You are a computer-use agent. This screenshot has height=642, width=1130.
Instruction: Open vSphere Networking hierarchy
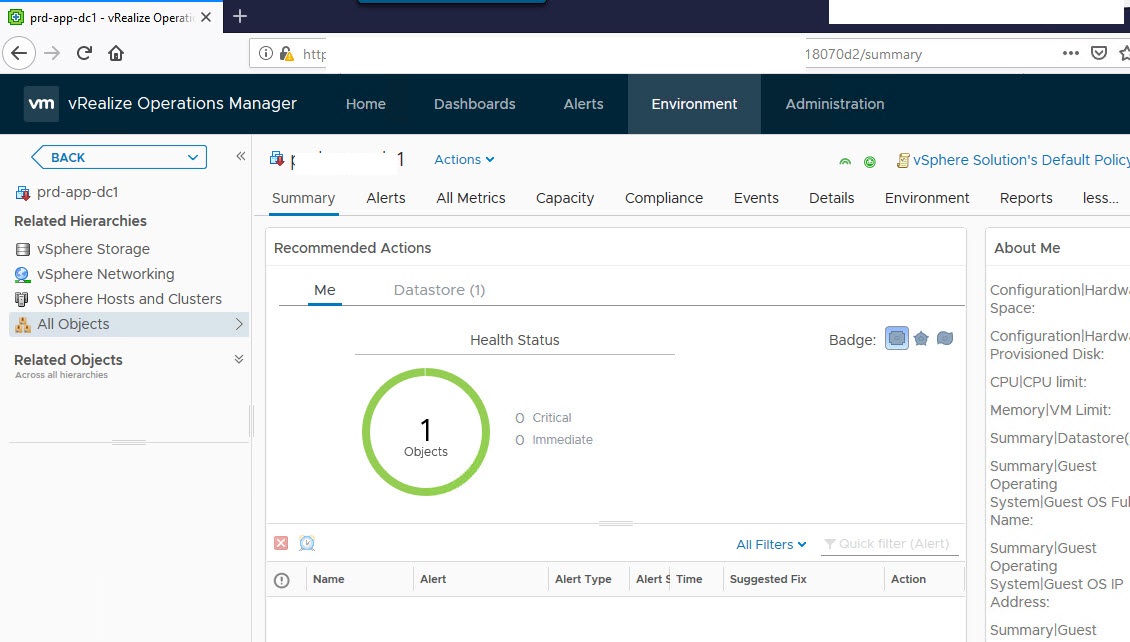point(105,274)
